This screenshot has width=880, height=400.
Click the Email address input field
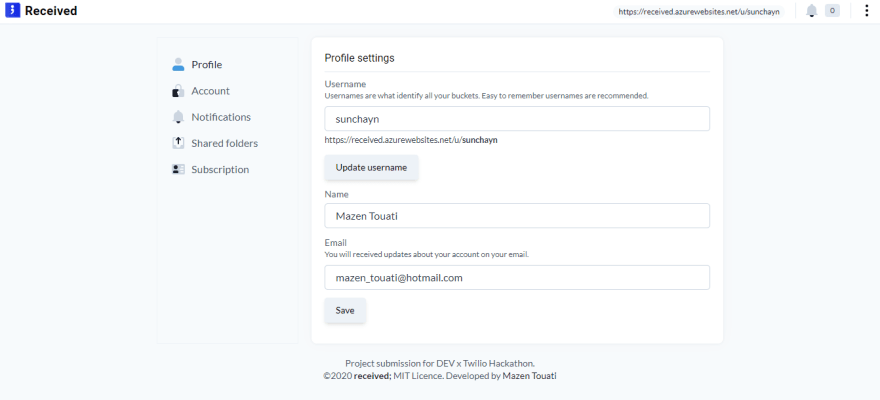tap(517, 278)
